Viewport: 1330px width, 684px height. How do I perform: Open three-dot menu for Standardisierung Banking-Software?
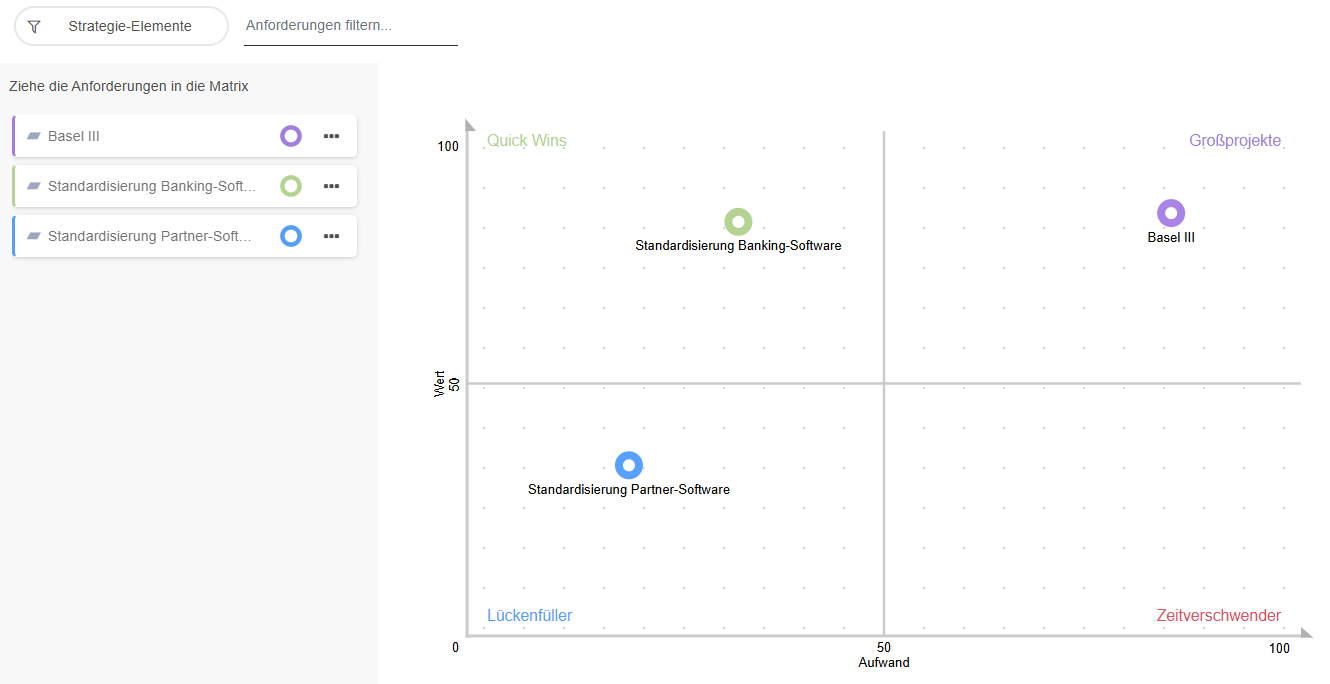tap(332, 186)
